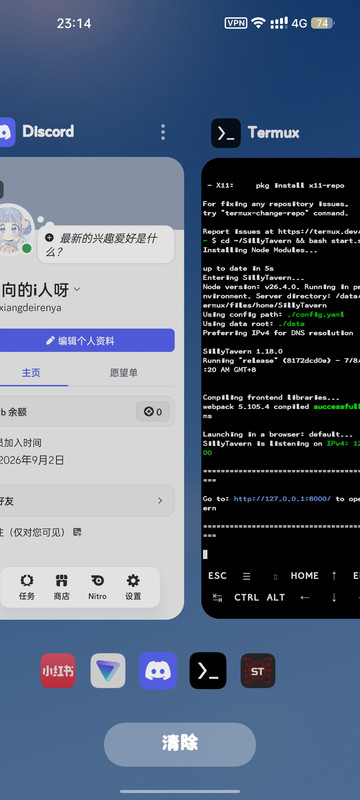Tap the SillyTavern 1.18.0 line in Termux

[x=243, y=352]
